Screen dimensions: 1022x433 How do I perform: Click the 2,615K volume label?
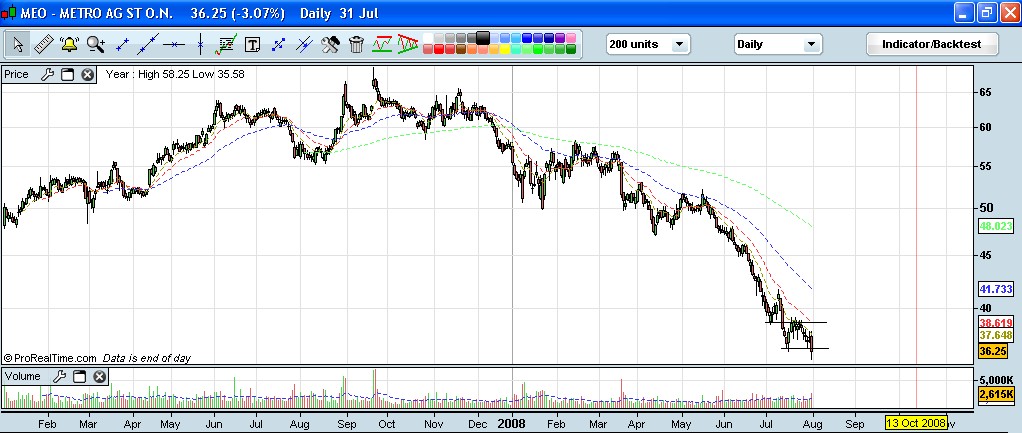point(996,394)
